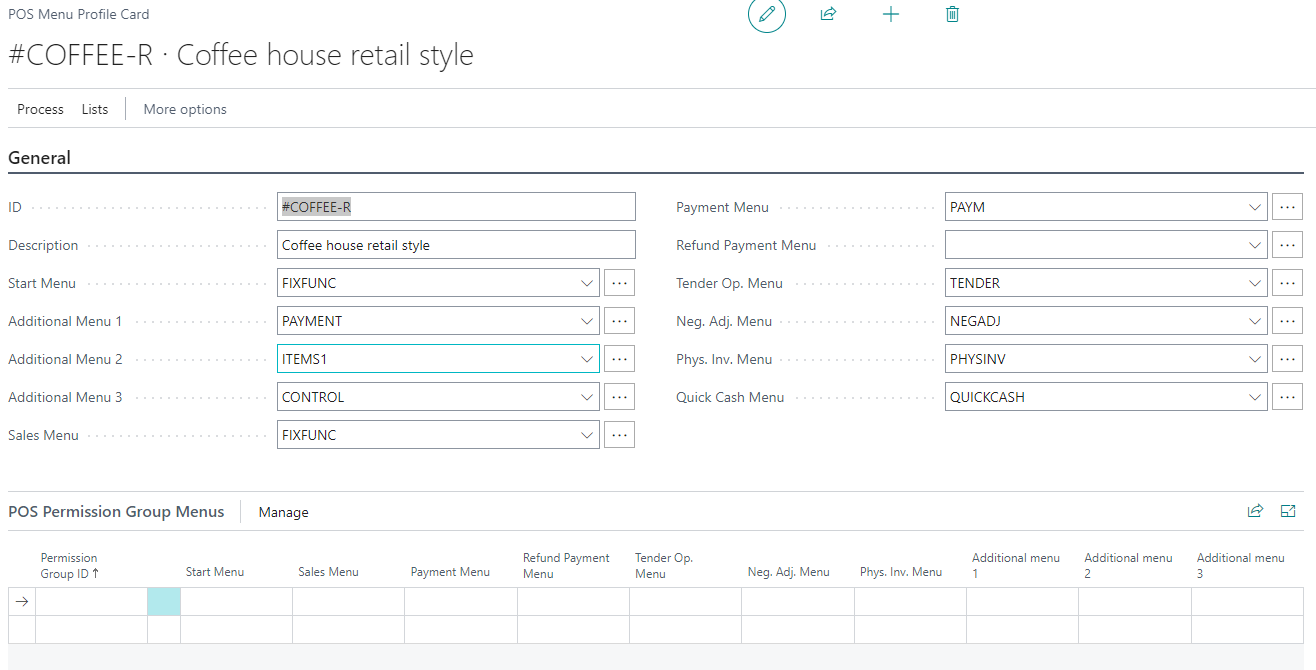Screen dimensions: 1316x670
Task: Open the Lists menu
Action: pyautogui.click(x=95, y=109)
